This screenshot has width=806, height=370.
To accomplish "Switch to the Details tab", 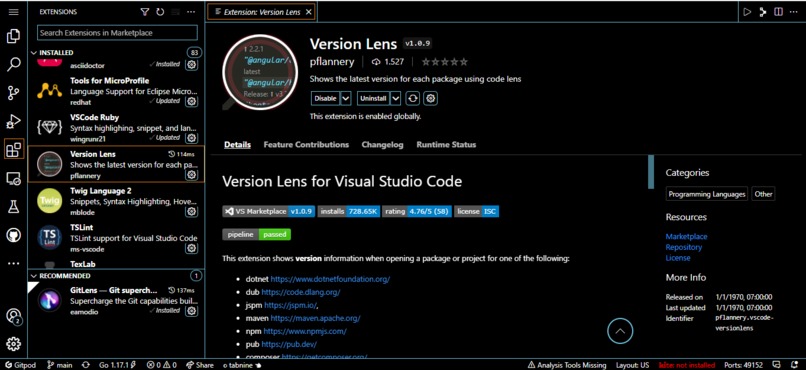I will point(237,144).
